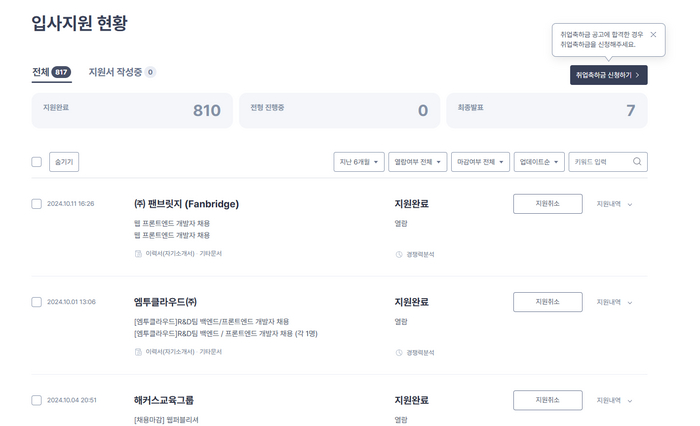Toggle the select-all checkbox beside 숨기기
The height and width of the screenshot is (426, 700).
(37, 162)
